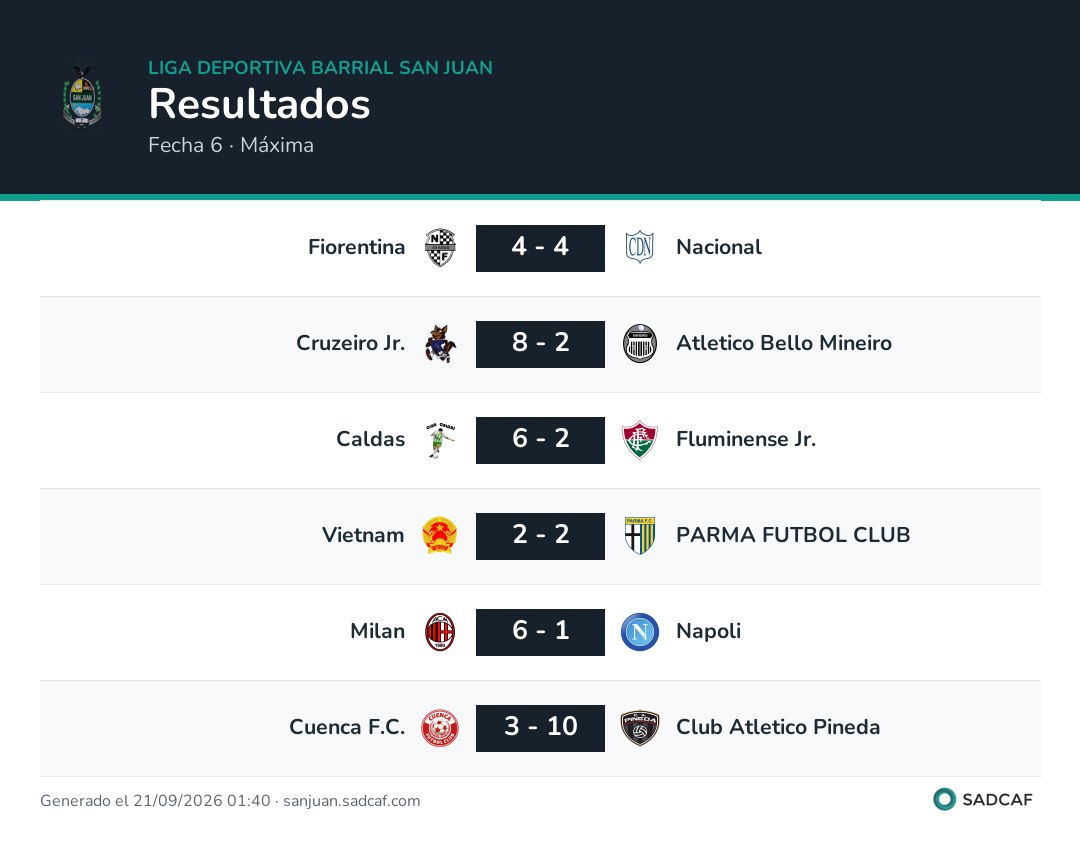This screenshot has width=1080, height=852.
Task: Click the Atletico Bello Mineiro round badge
Action: point(640,344)
